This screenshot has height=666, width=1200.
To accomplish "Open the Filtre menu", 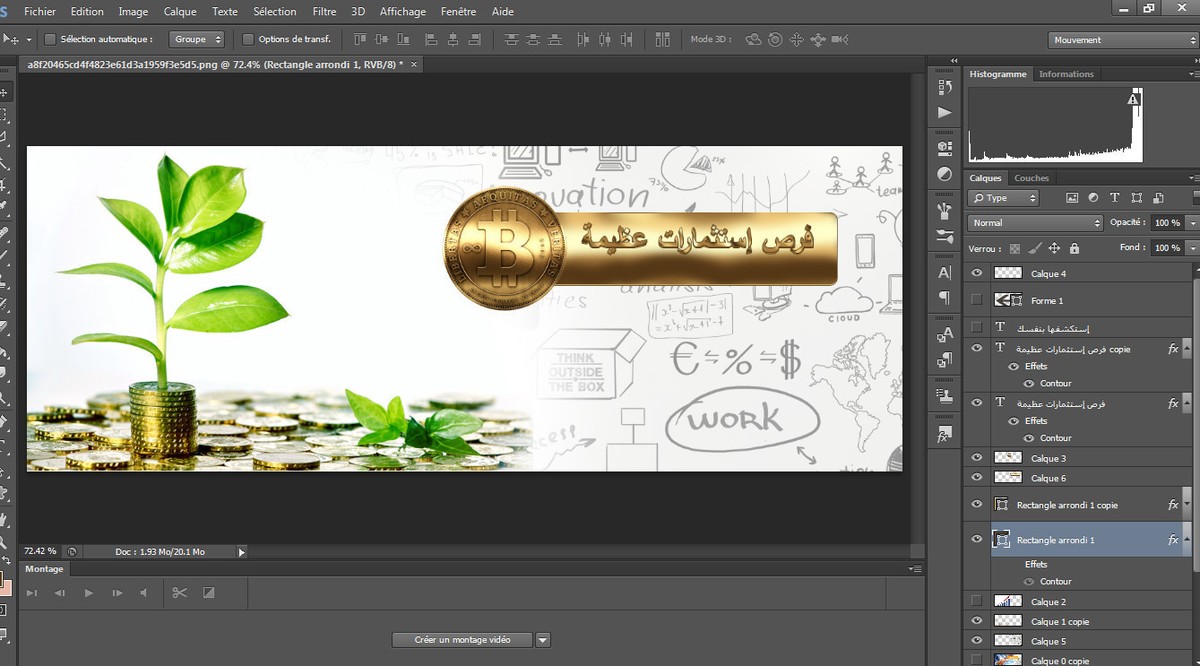I will [324, 12].
